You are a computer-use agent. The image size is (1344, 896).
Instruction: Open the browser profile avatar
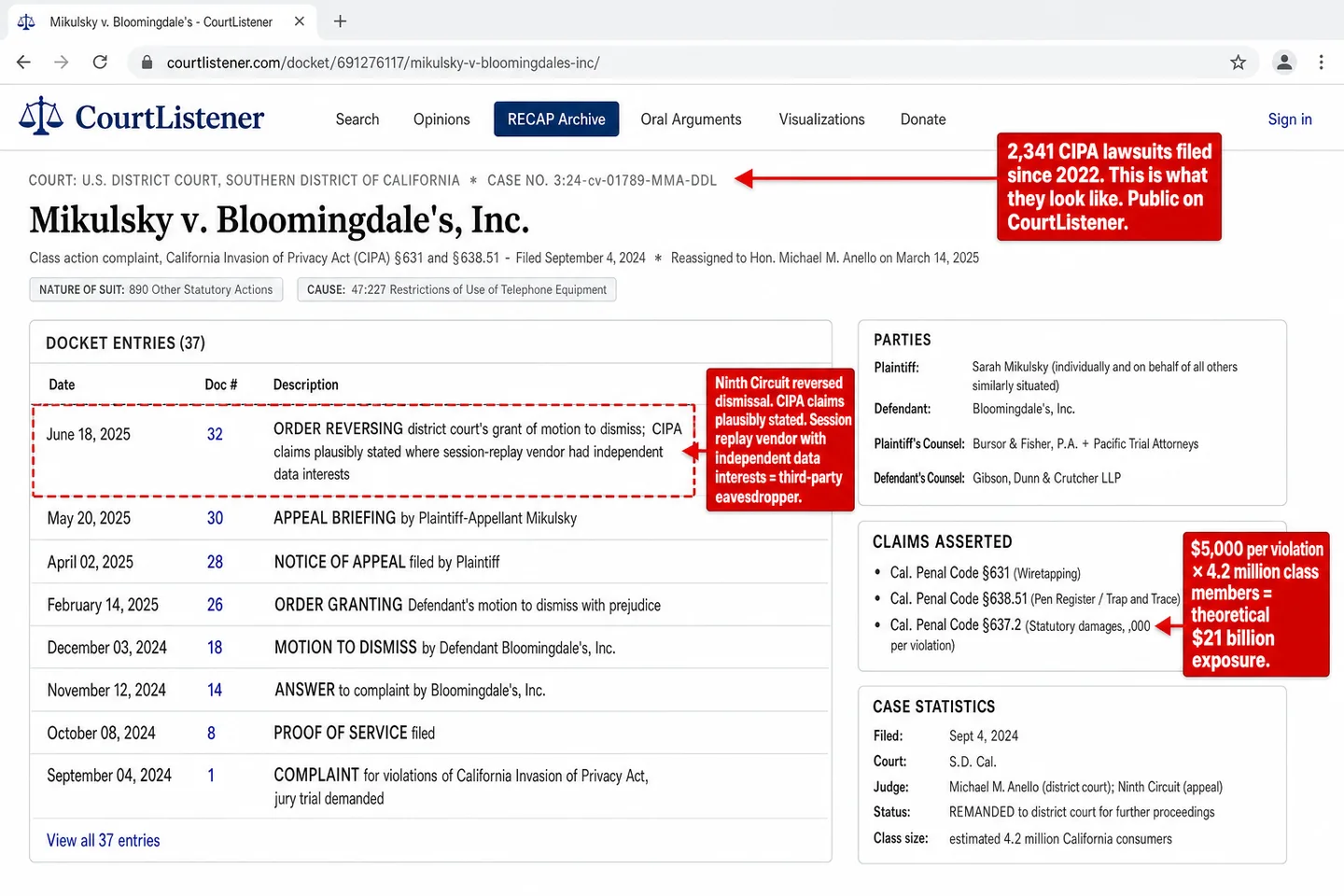(1284, 63)
